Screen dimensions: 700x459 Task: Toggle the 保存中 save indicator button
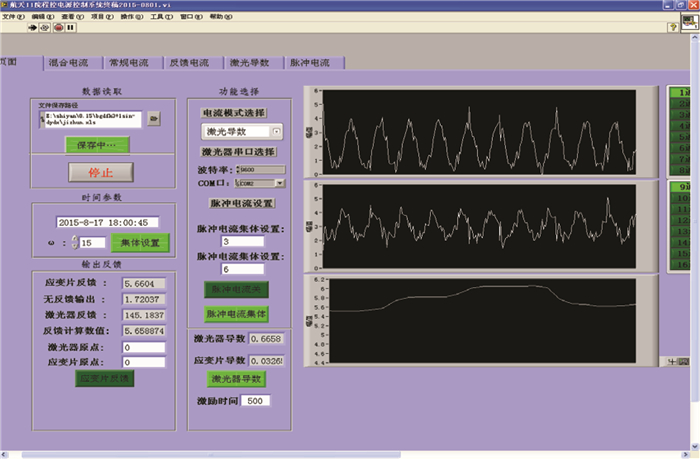click(96, 145)
